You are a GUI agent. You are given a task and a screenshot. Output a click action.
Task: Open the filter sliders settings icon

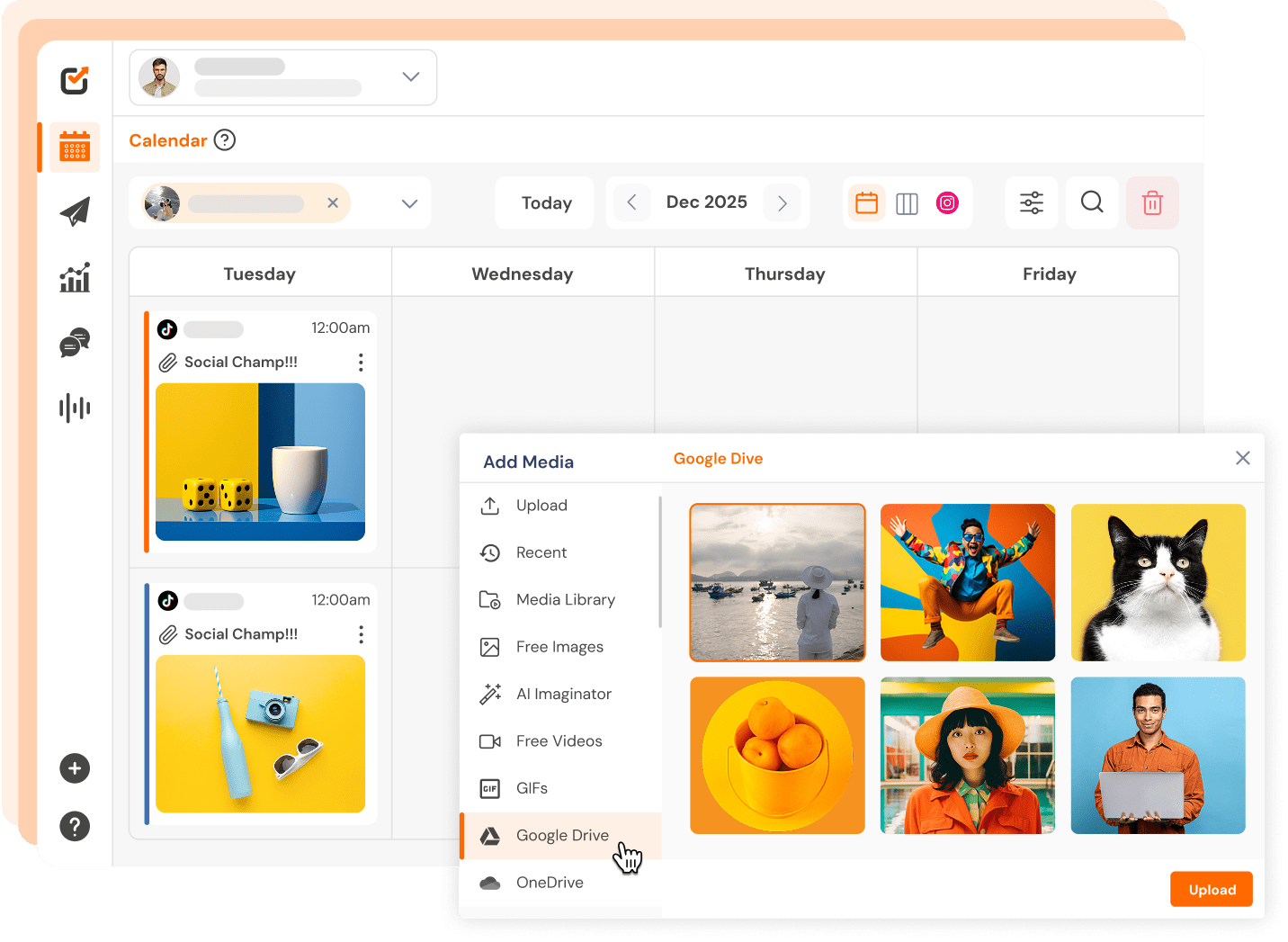1032,203
